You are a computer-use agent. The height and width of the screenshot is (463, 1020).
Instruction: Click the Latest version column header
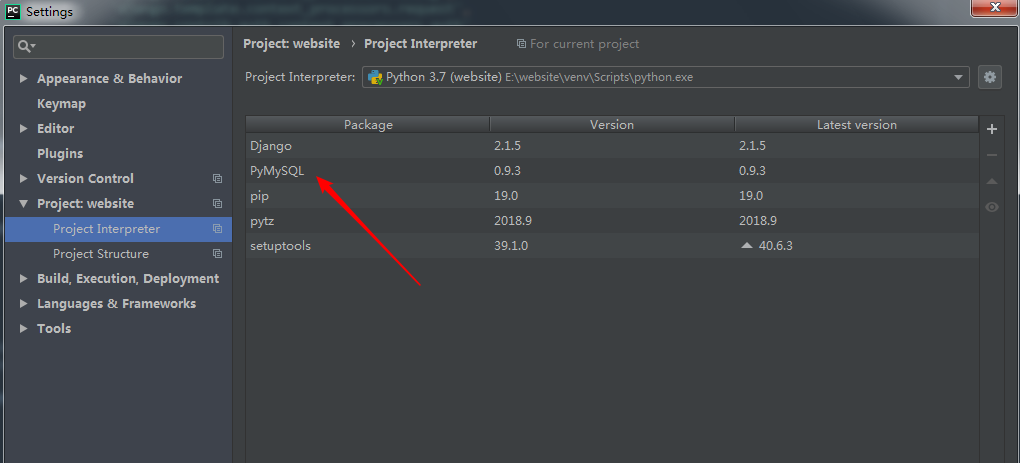point(857,125)
